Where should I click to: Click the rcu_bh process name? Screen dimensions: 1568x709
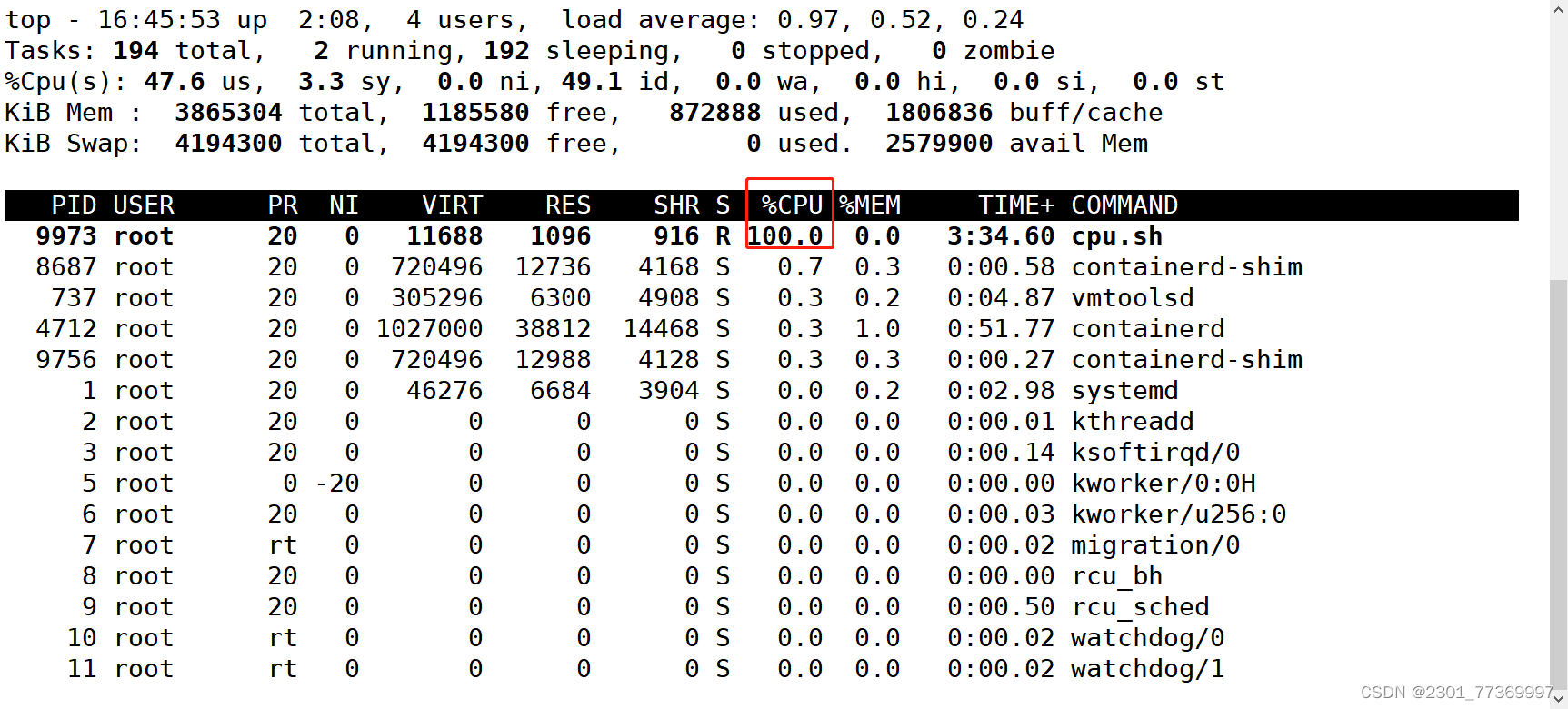coord(1116,577)
